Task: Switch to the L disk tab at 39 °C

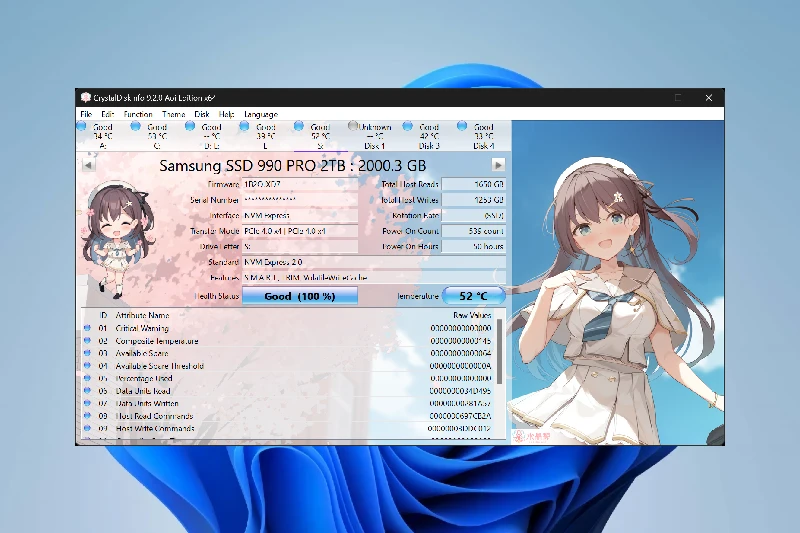Action: pyautogui.click(x=265, y=136)
